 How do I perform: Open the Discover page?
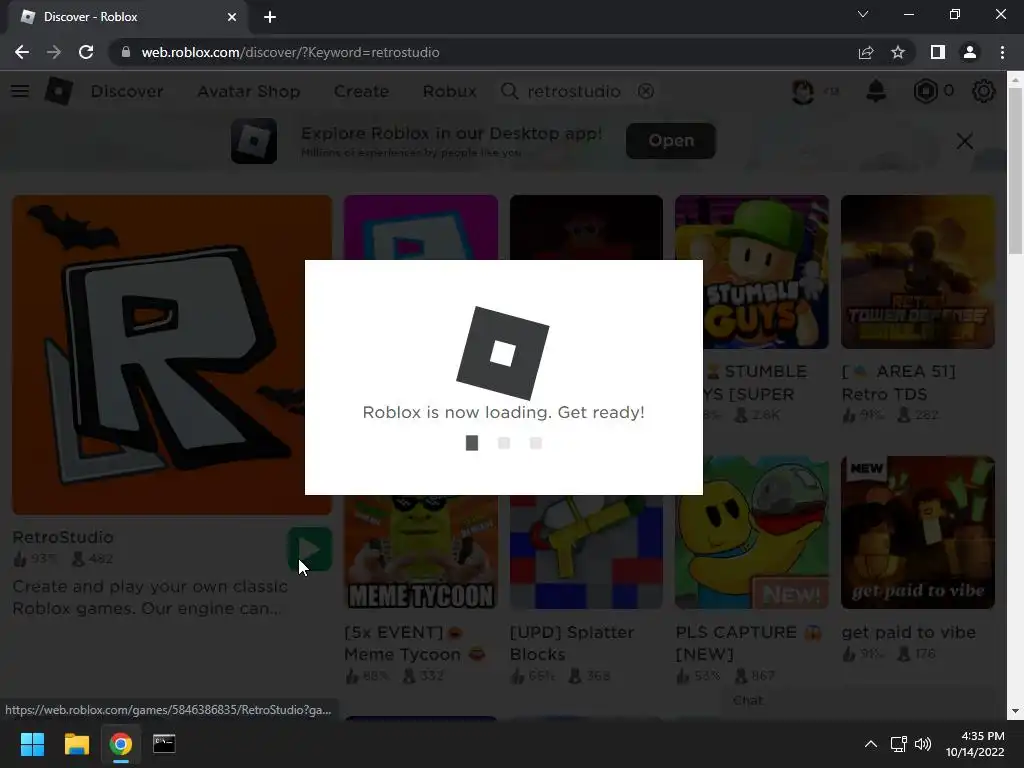coord(127,91)
